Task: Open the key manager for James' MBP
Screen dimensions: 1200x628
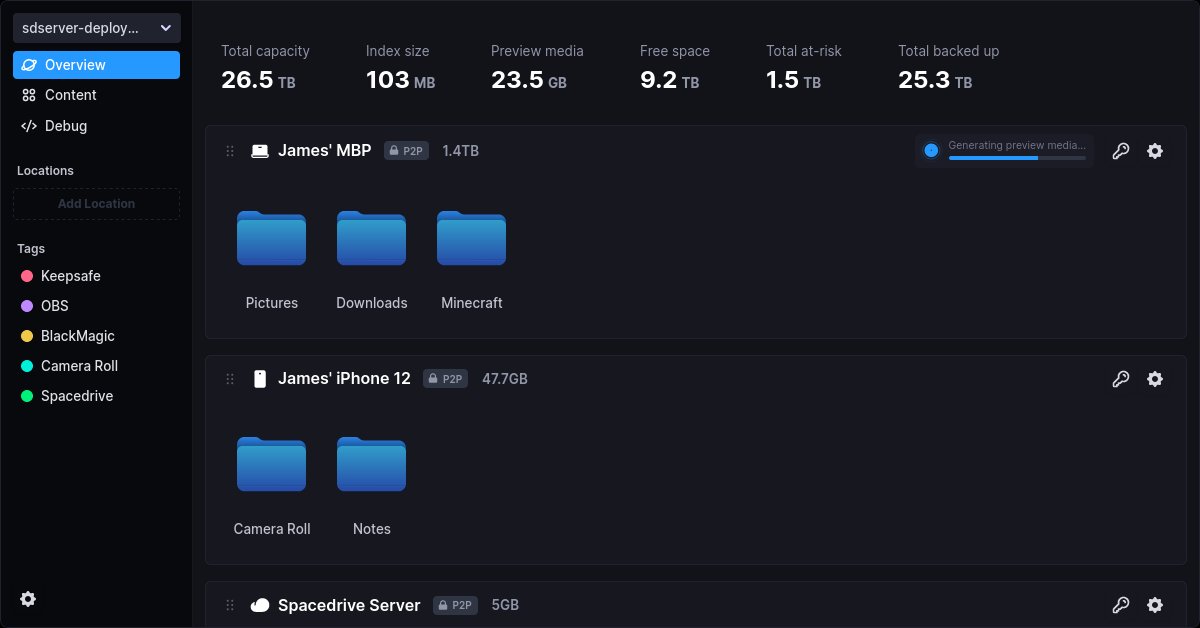Action: pyautogui.click(x=1121, y=151)
